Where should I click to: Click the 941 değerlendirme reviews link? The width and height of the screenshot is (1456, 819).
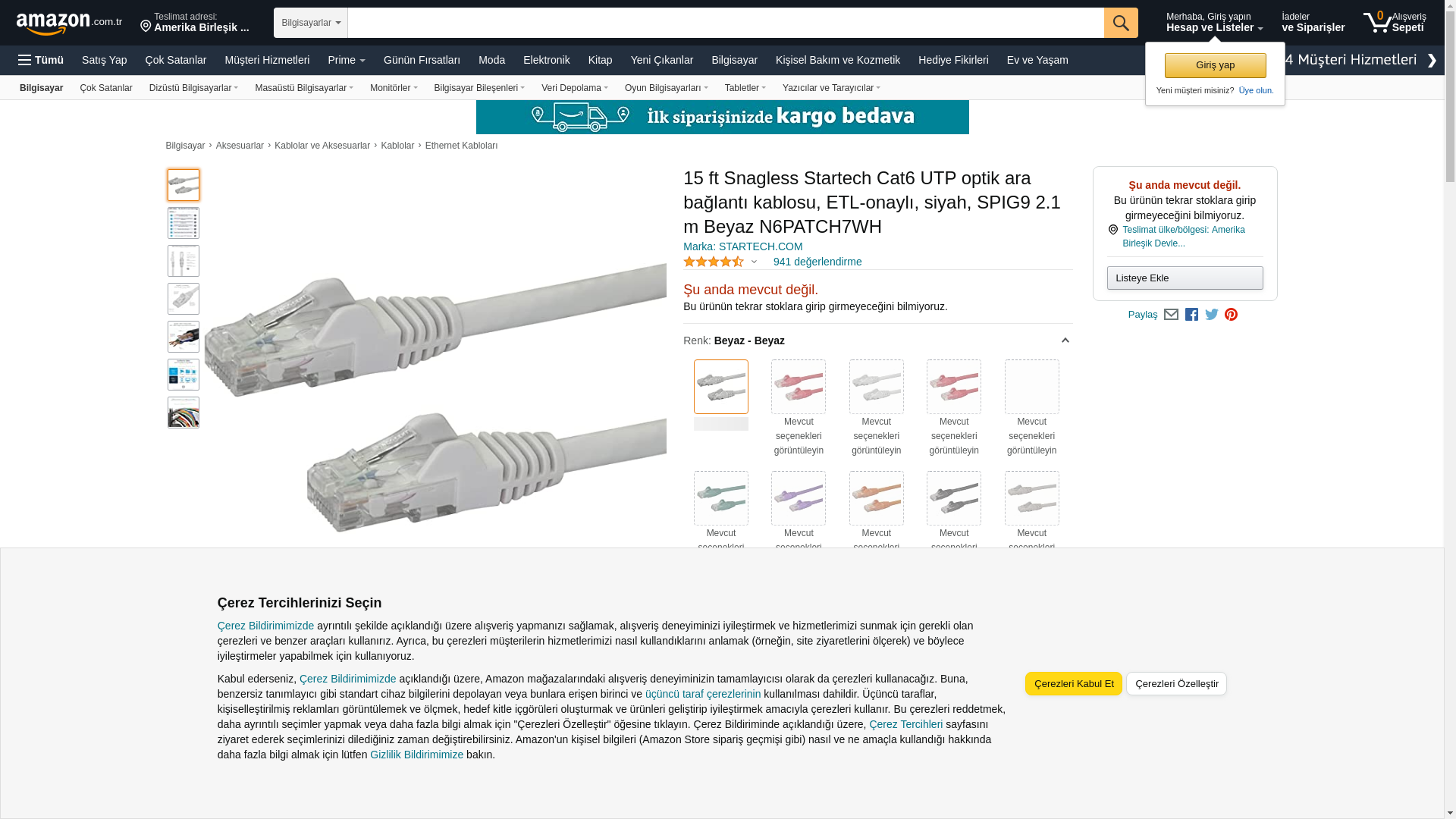[817, 262]
